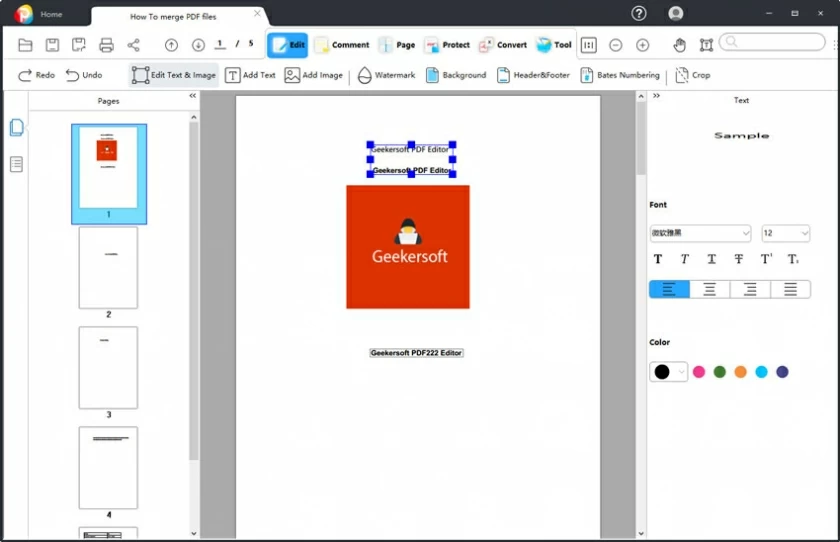The width and height of the screenshot is (840, 542).
Task: Pick the orange color swatch
Action: pos(740,372)
